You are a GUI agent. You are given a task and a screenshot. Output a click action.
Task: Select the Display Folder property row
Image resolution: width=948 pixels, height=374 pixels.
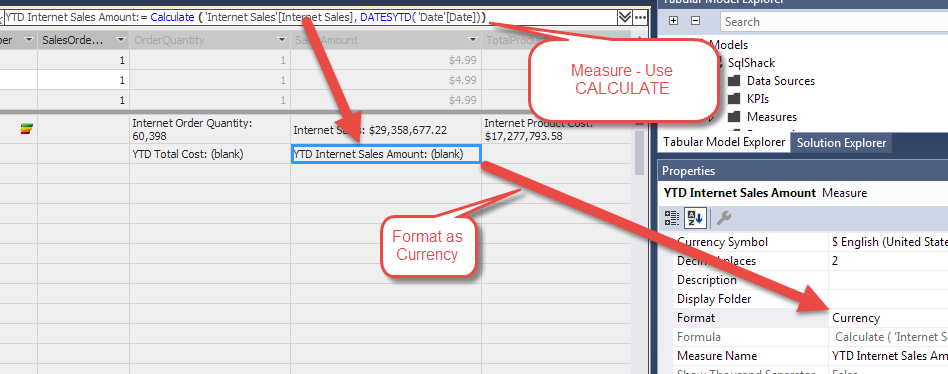click(810, 298)
